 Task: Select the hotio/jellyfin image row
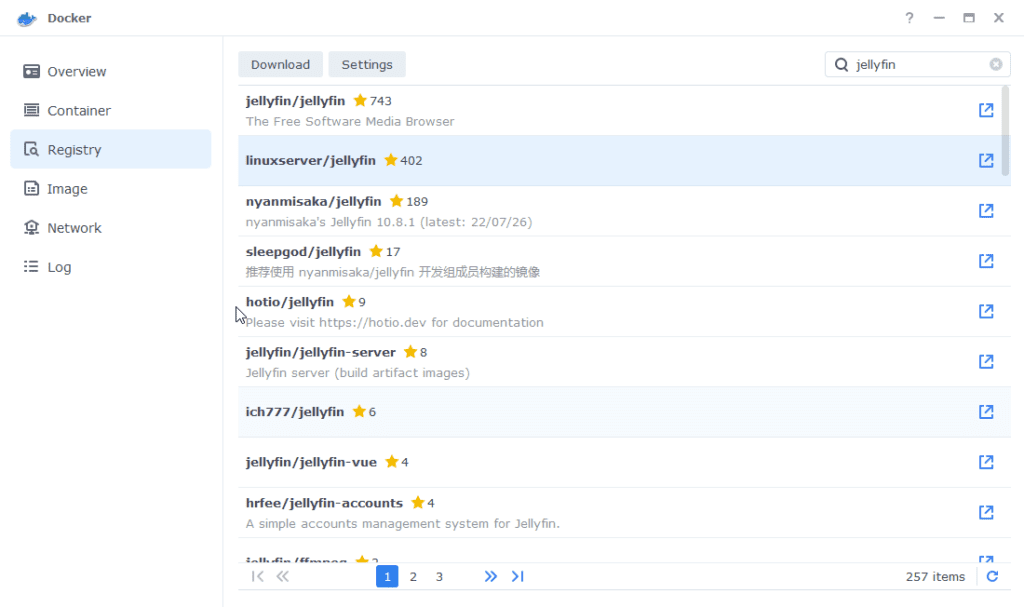624,312
